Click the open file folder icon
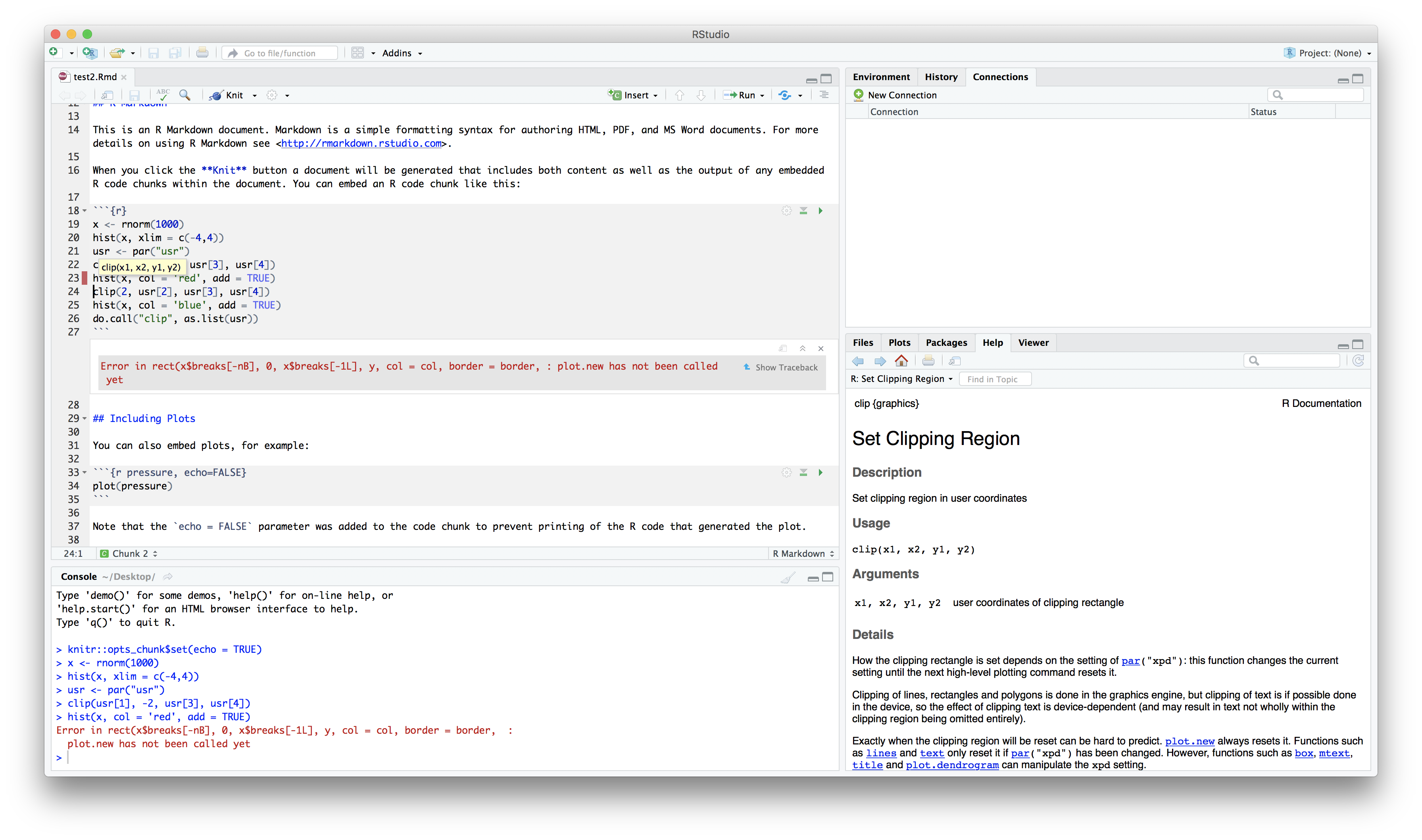The height and width of the screenshot is (840, 1422). pos(117,53)
